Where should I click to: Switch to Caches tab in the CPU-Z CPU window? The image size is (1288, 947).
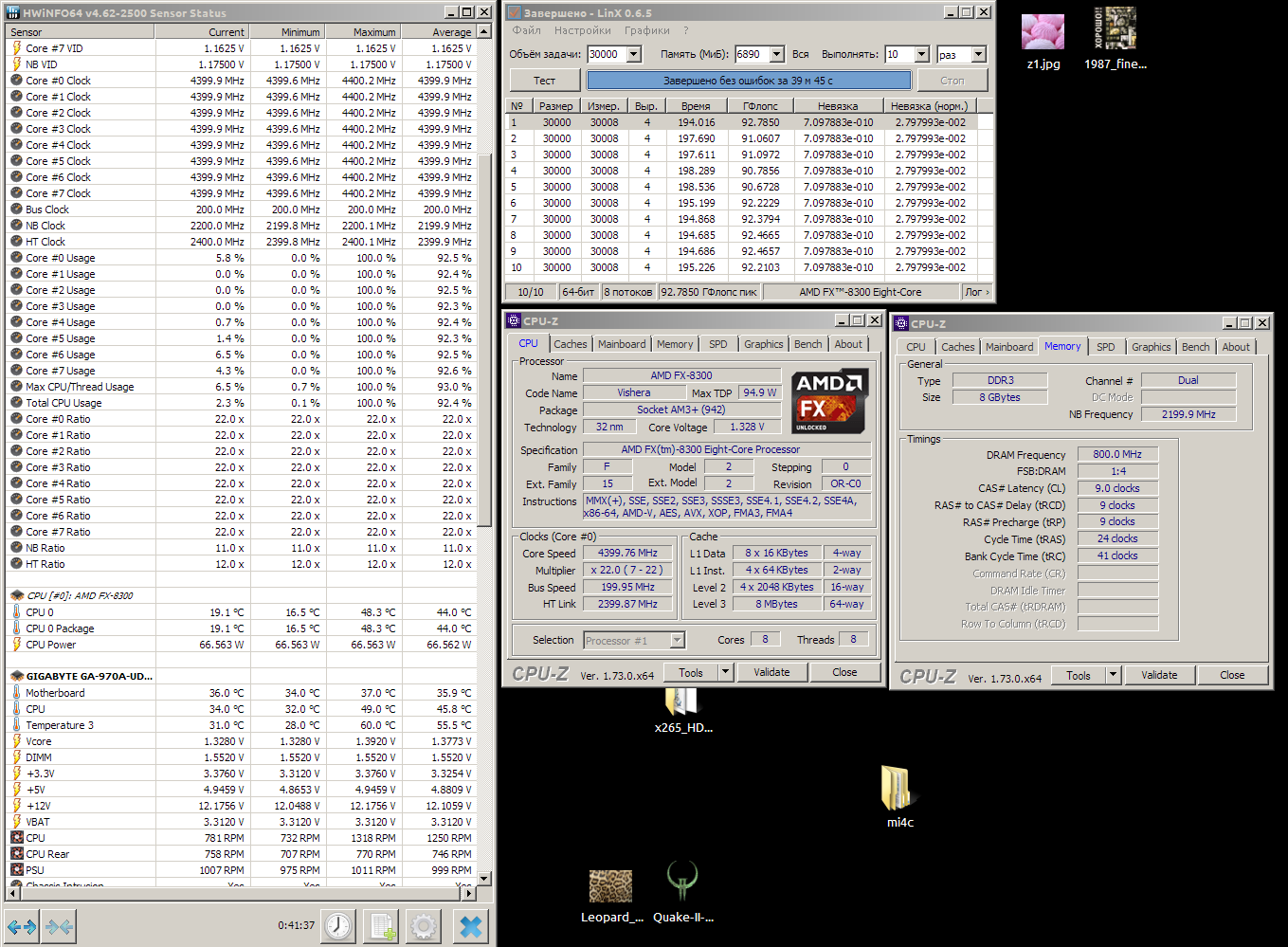point(570,344)
